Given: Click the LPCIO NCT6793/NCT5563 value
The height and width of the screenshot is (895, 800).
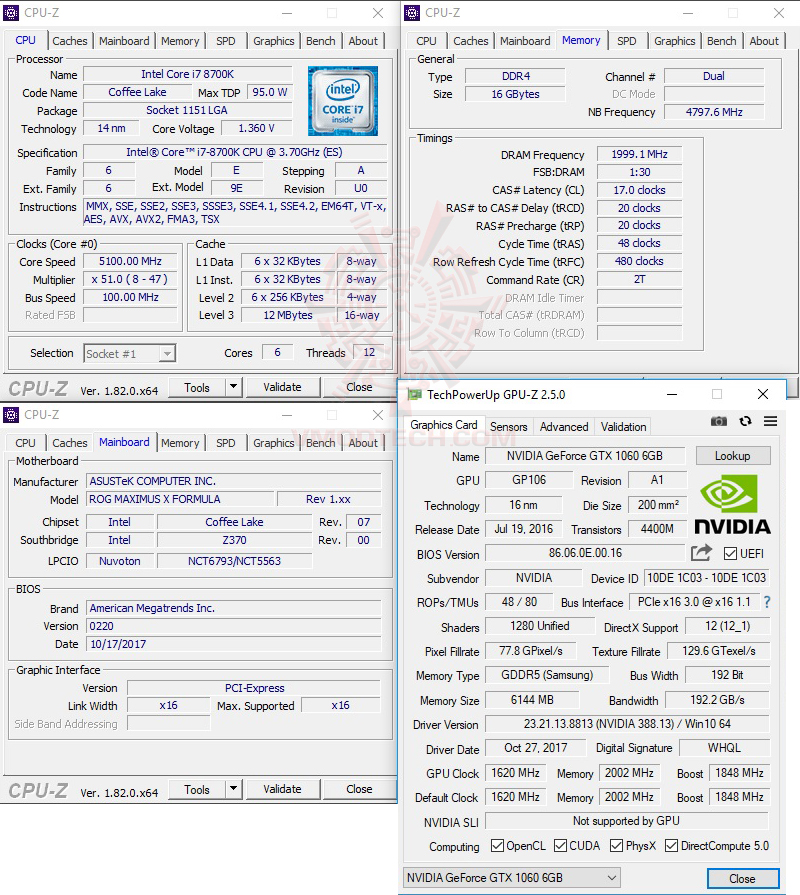Looking at the screenshot, I should click(x=234, y=561).
